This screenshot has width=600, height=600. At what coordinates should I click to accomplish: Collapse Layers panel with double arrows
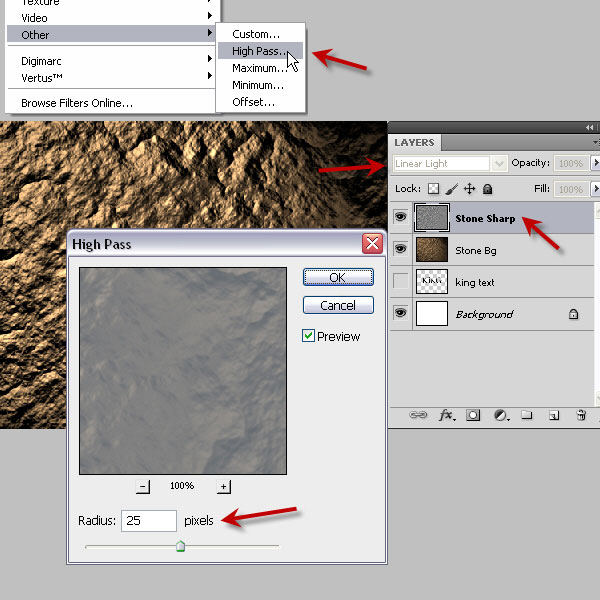click(589, 127)
